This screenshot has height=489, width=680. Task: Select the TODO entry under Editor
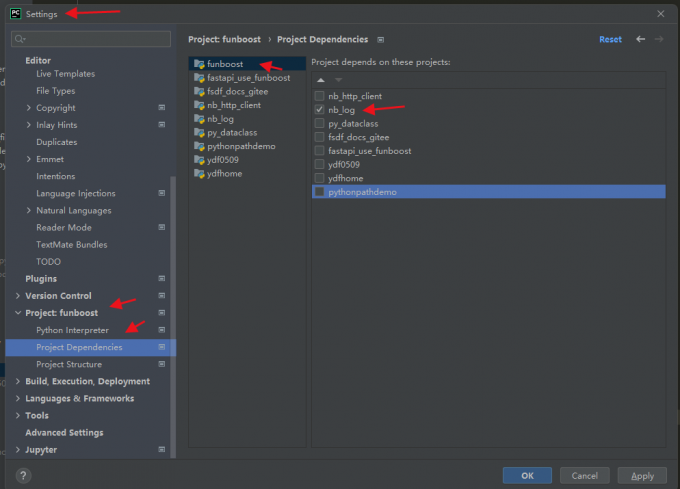pyautogui.click(x=49, y=262)
